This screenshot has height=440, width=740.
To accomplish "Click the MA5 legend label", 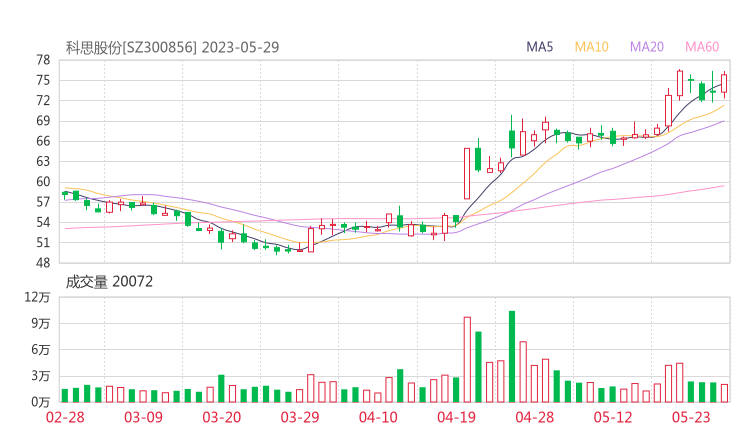I will point(539,47).
